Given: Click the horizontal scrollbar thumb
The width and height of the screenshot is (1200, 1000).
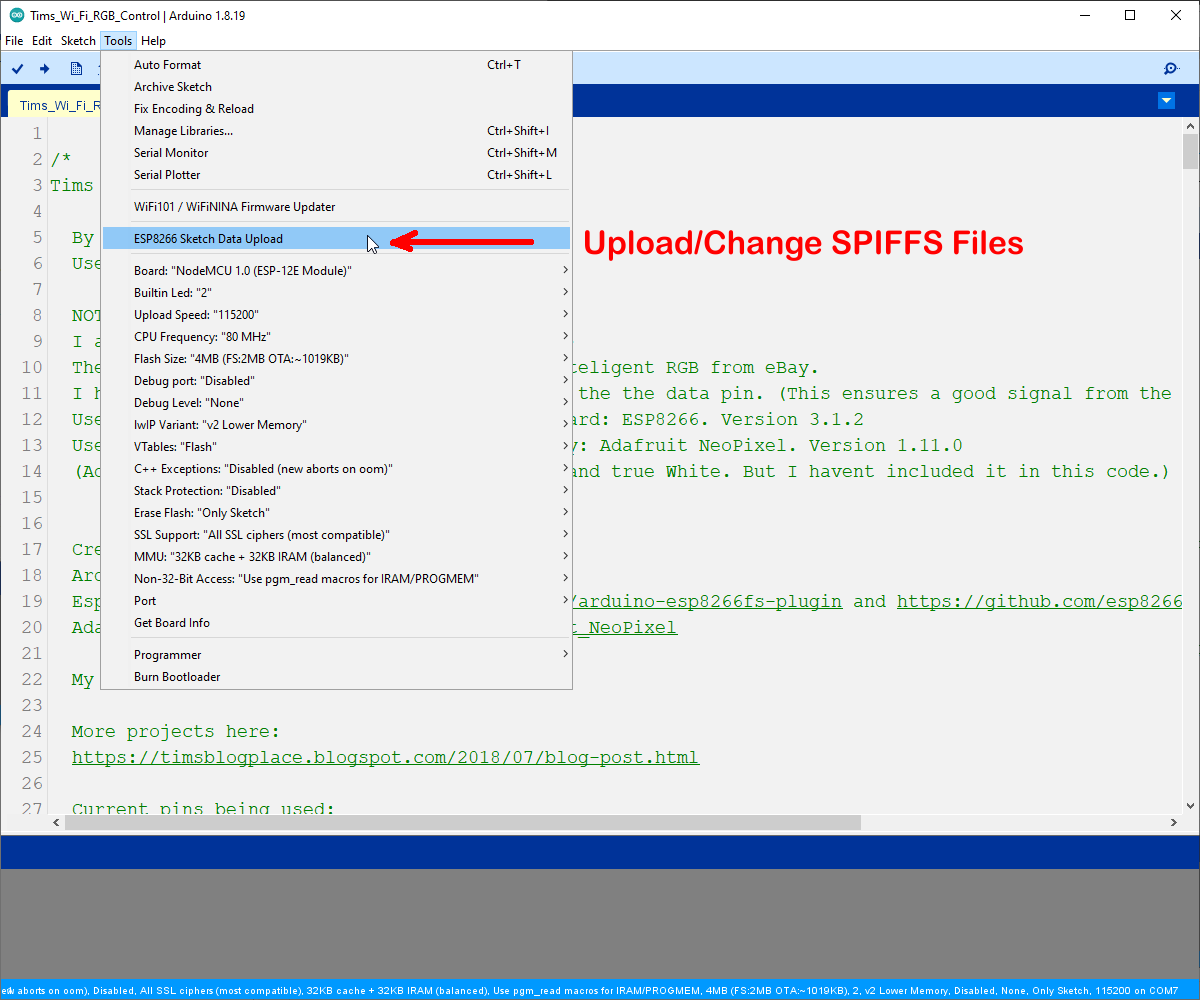Looking at the screenshot, I should click(x=463, y=822).
